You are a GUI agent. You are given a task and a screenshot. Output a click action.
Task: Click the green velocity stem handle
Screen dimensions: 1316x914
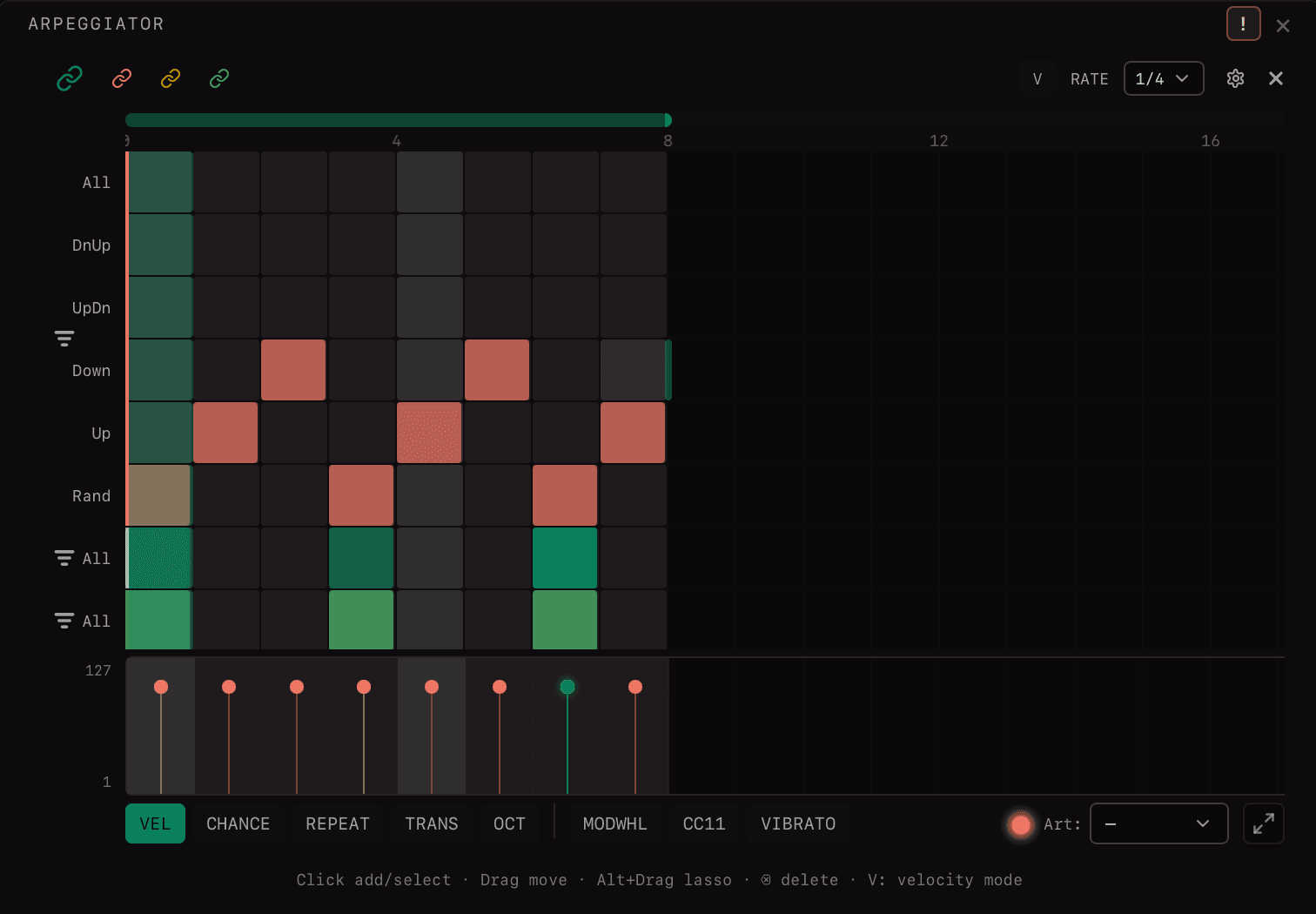(x=567, y=687)
